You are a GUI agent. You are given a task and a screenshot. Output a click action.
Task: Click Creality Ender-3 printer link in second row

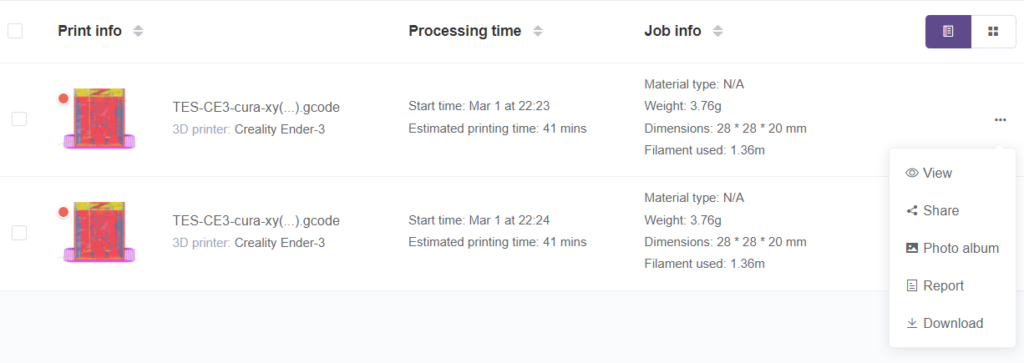tap(280, 243)
